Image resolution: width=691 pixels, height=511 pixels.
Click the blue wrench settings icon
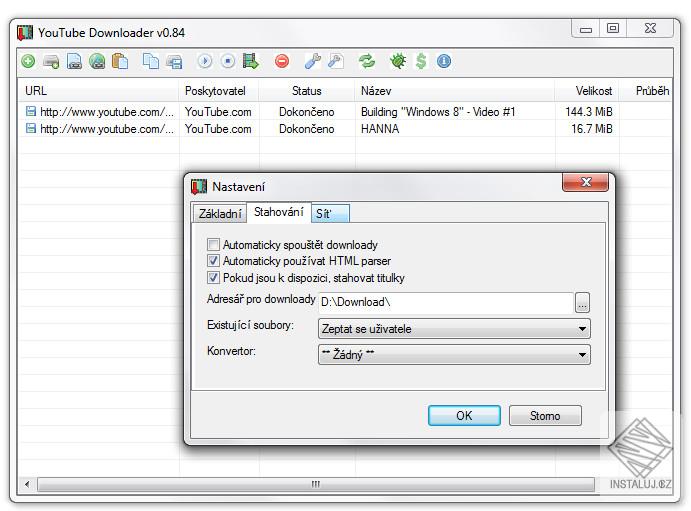313,61
